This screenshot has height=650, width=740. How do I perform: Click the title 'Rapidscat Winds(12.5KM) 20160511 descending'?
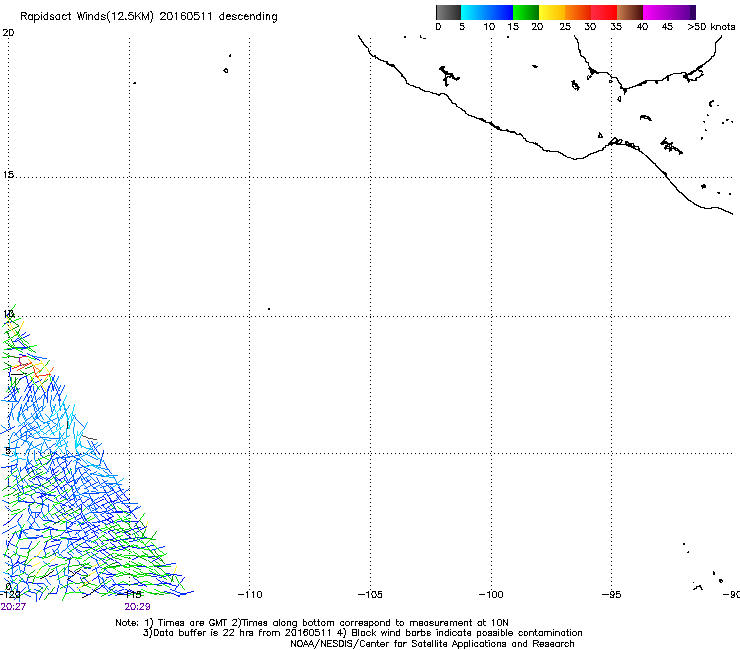click(149, 17)
